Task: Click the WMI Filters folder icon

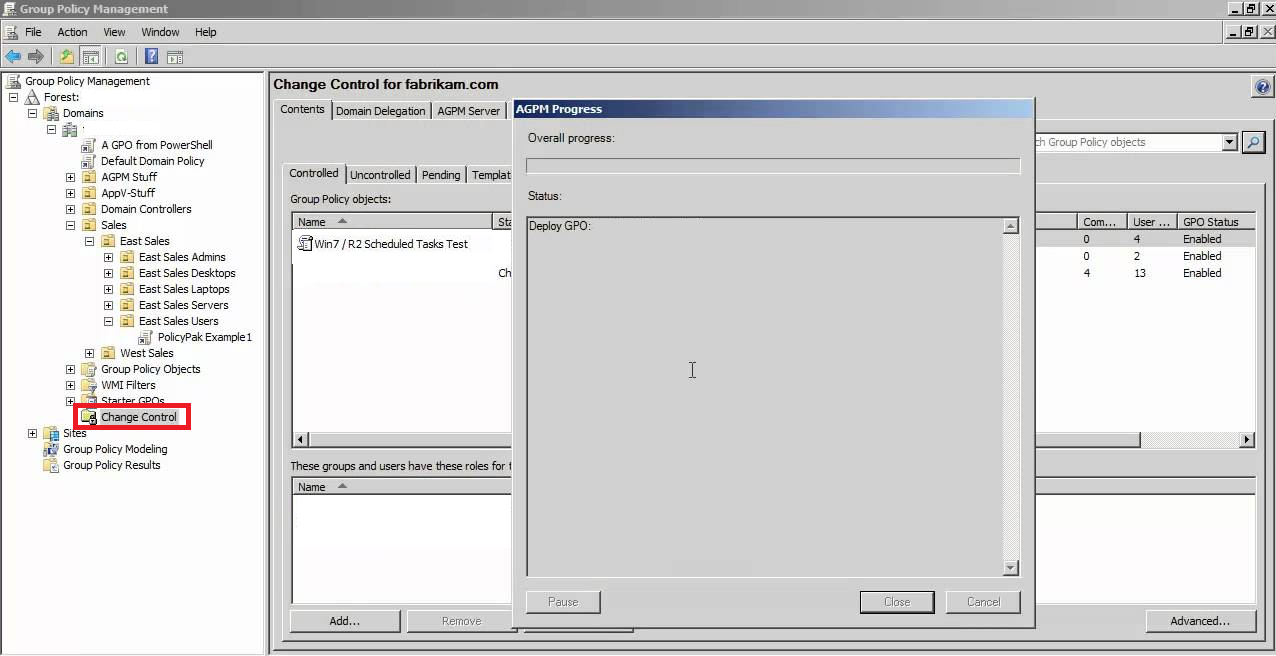Action: pyautogui.click(x=90, y=385)
